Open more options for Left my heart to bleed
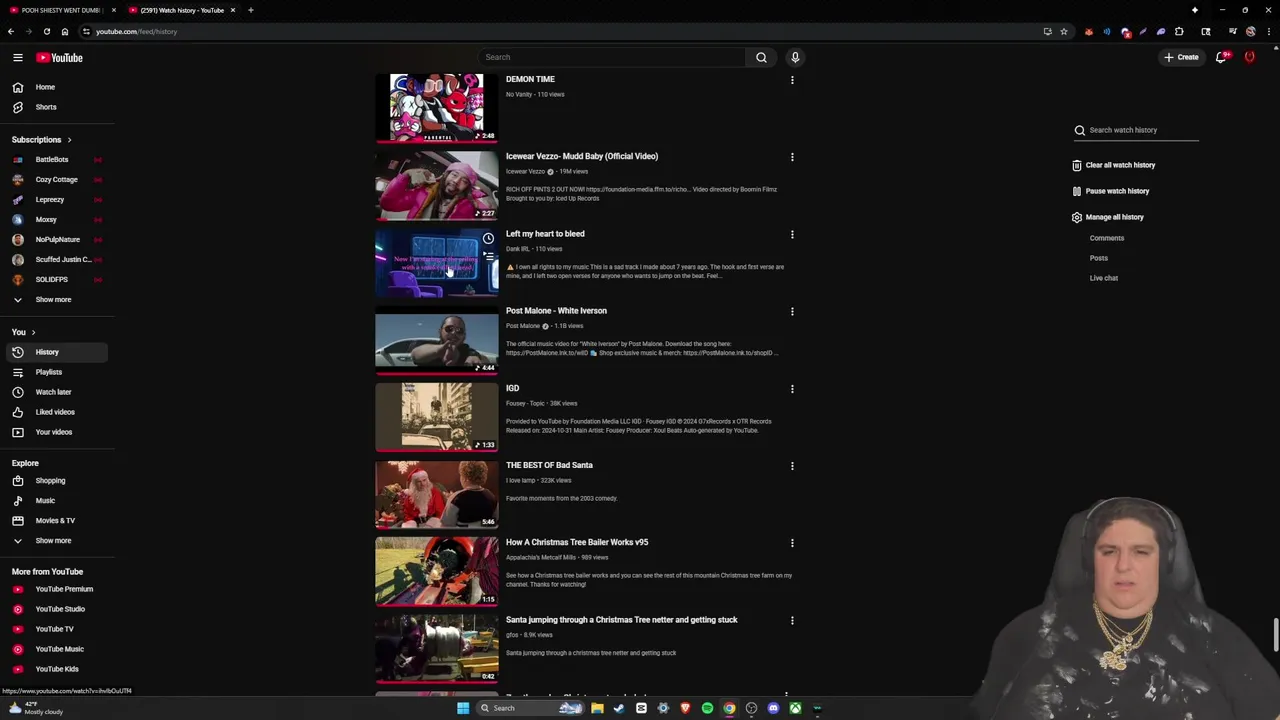This screenshot has width=1280, height=720. click(792, 235)
